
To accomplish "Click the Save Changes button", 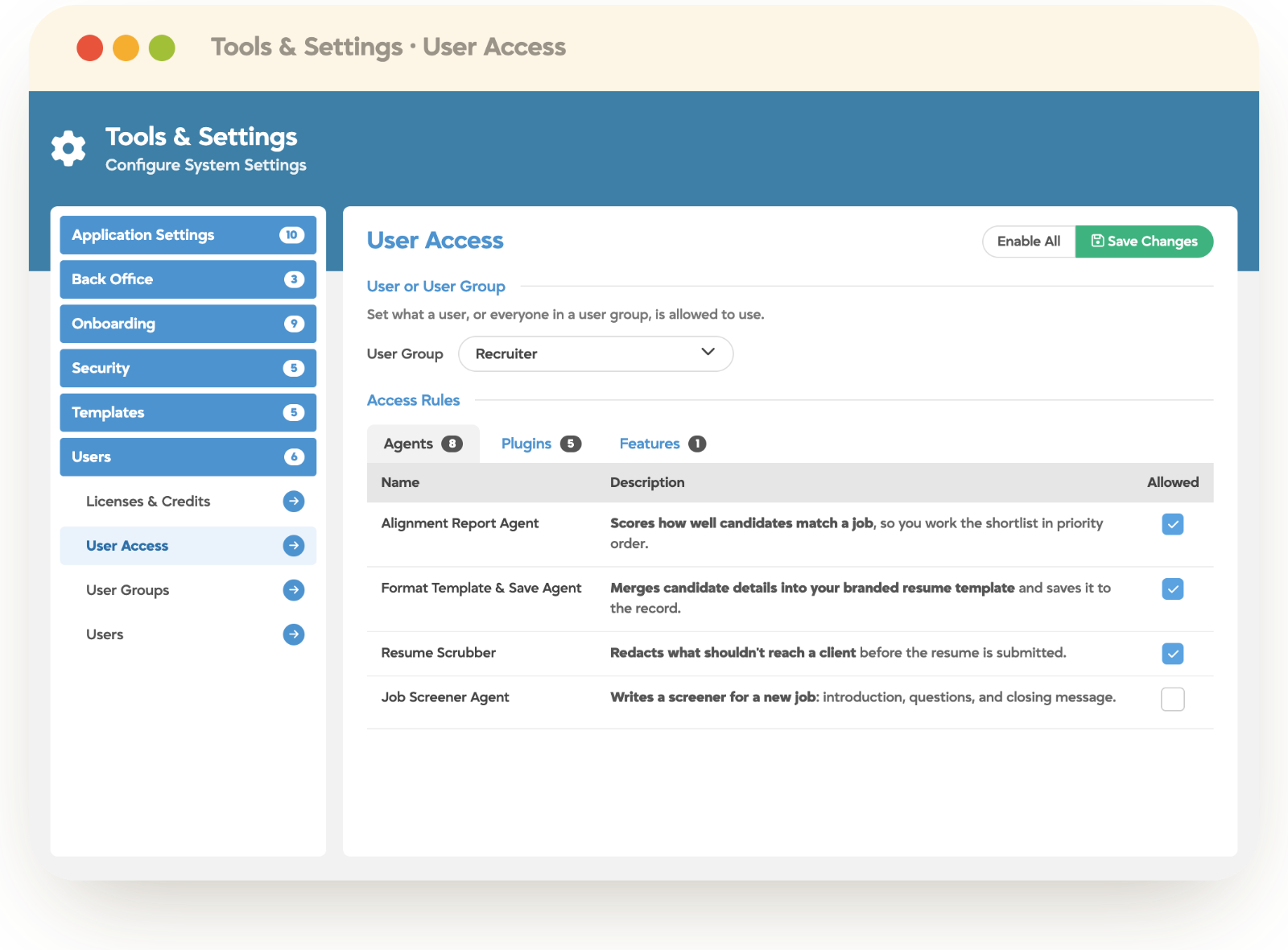I will click(1144, 242).
